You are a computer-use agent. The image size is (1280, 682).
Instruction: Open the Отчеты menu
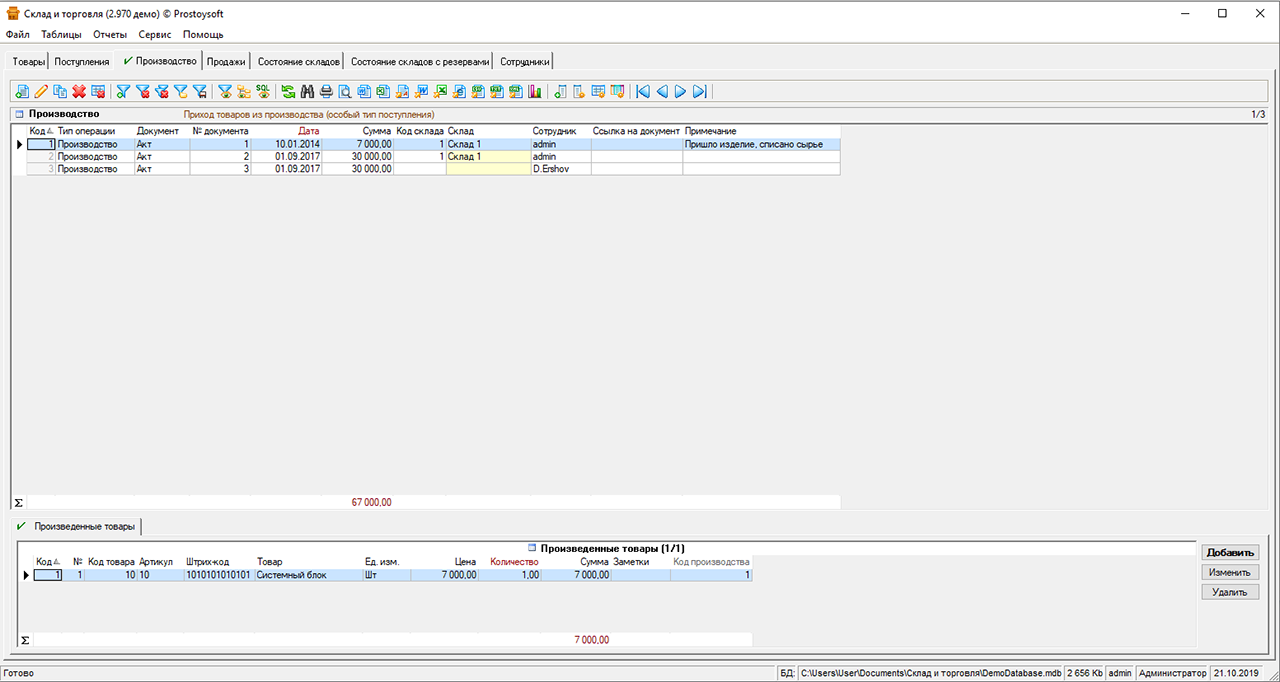110,34
